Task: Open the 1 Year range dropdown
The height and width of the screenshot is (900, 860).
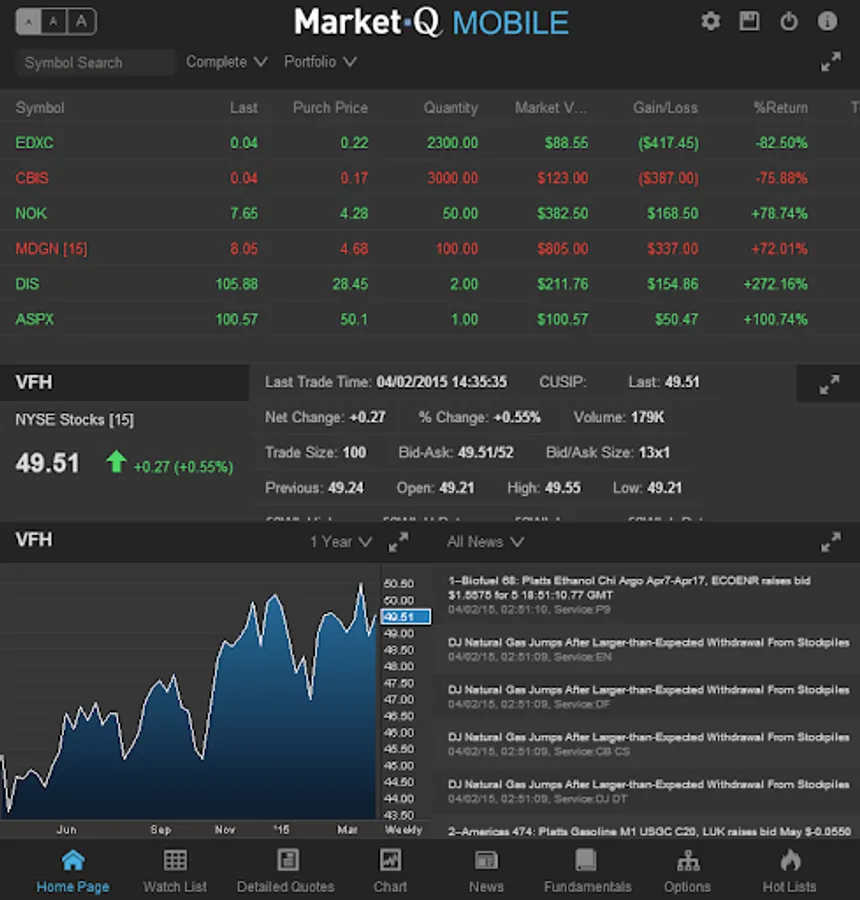Action: 341,542
